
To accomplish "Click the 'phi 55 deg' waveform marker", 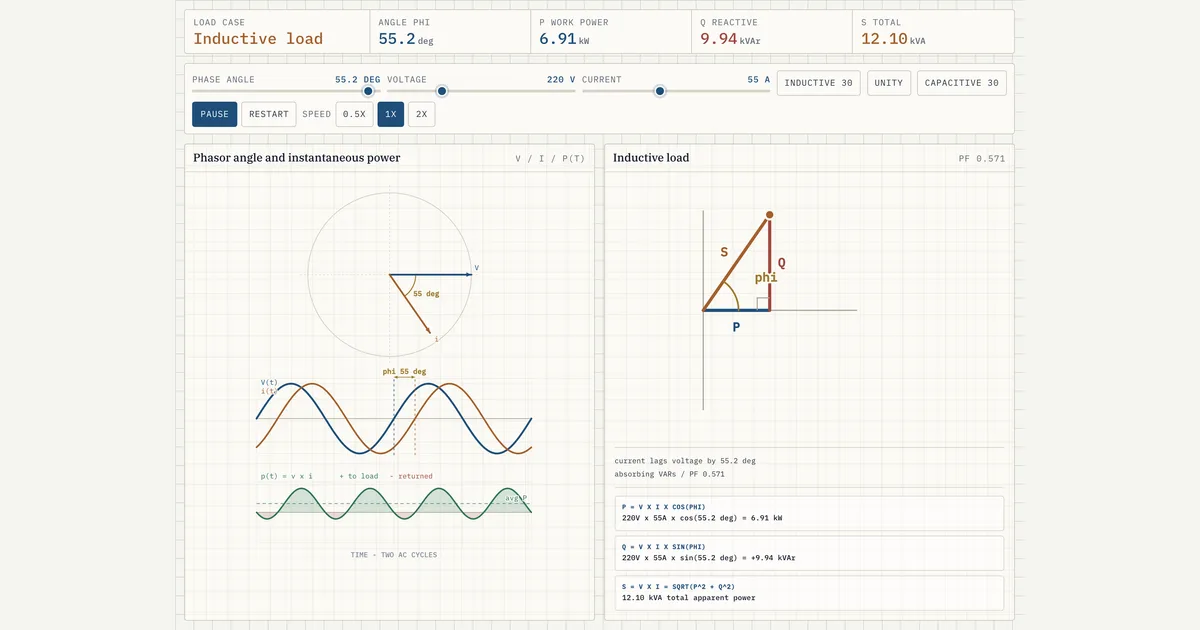I will pos(404,372).
